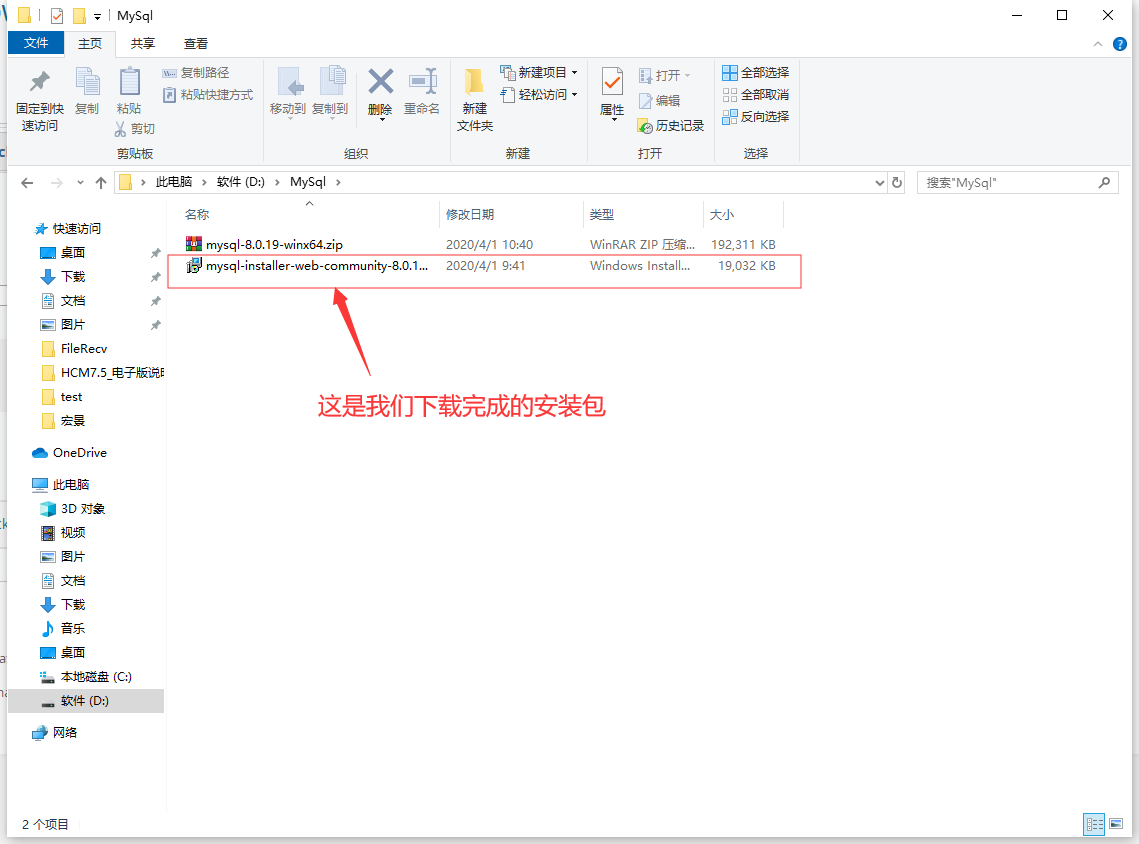
Task: Create a folder with 新建文件夹 icon
Action: [473, 97]
